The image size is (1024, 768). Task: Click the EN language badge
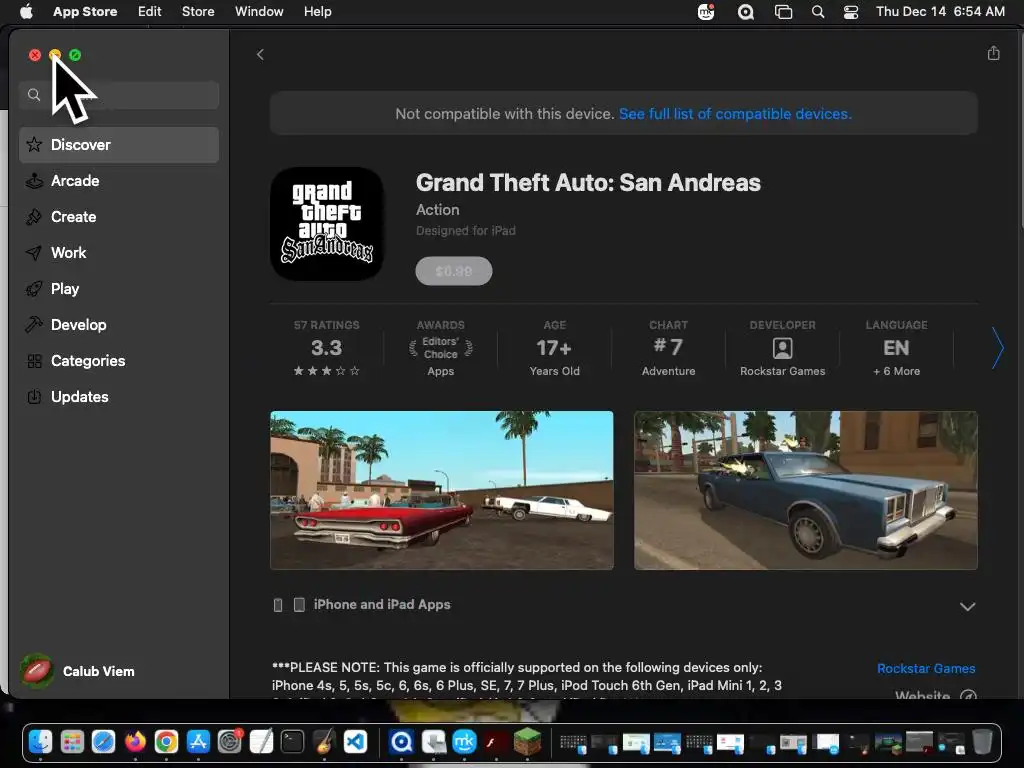click(x=896, y=349)
